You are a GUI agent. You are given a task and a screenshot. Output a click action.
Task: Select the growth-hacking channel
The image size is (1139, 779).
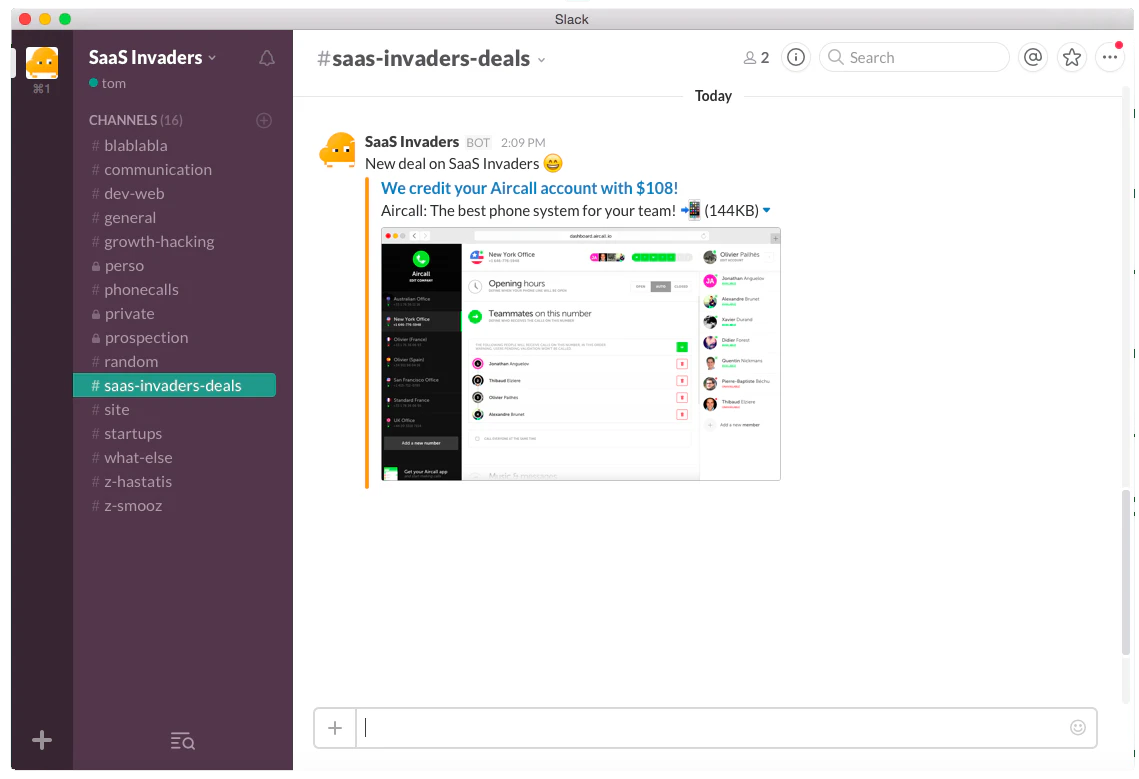158,241
